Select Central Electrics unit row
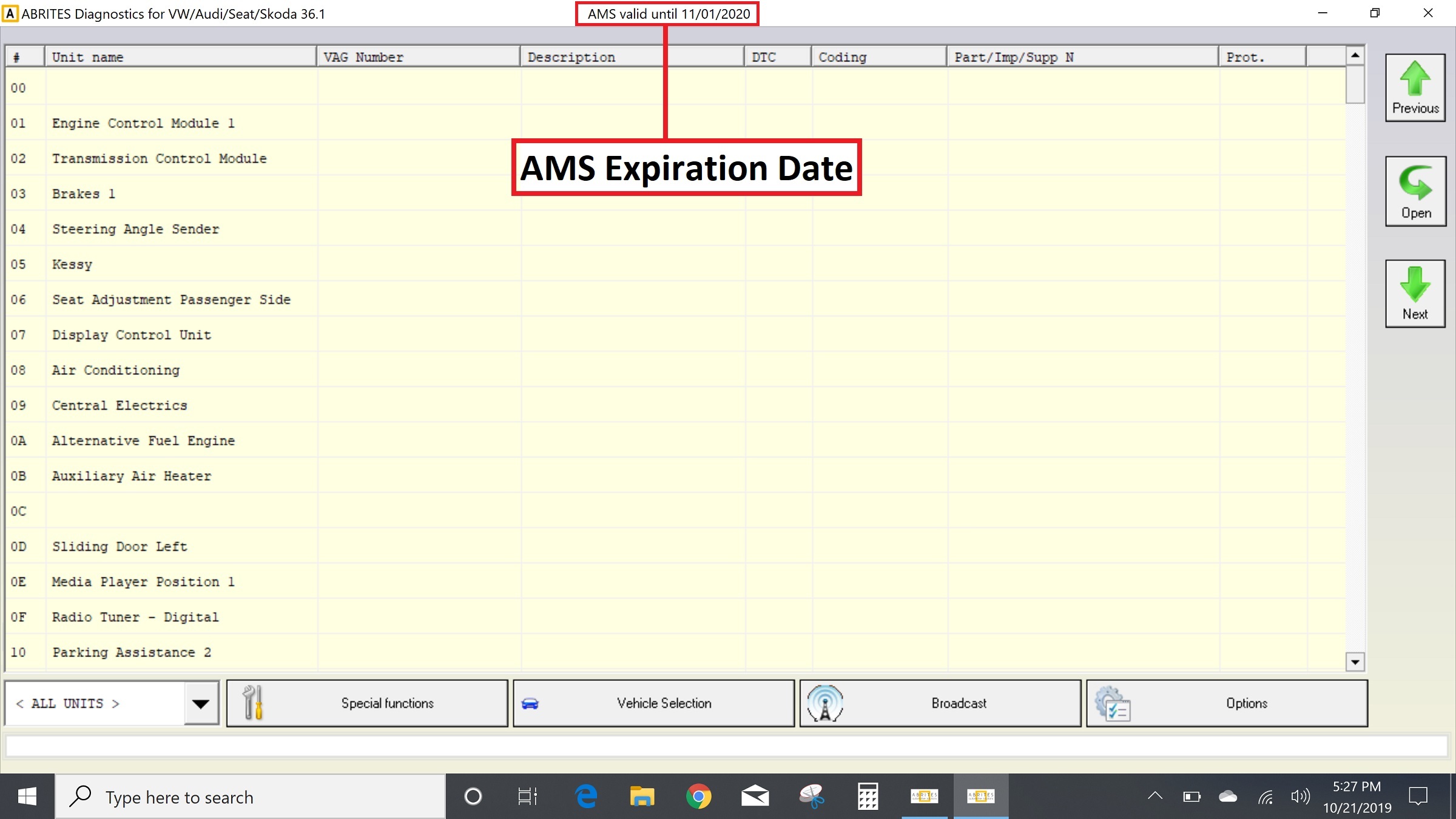 120,405
